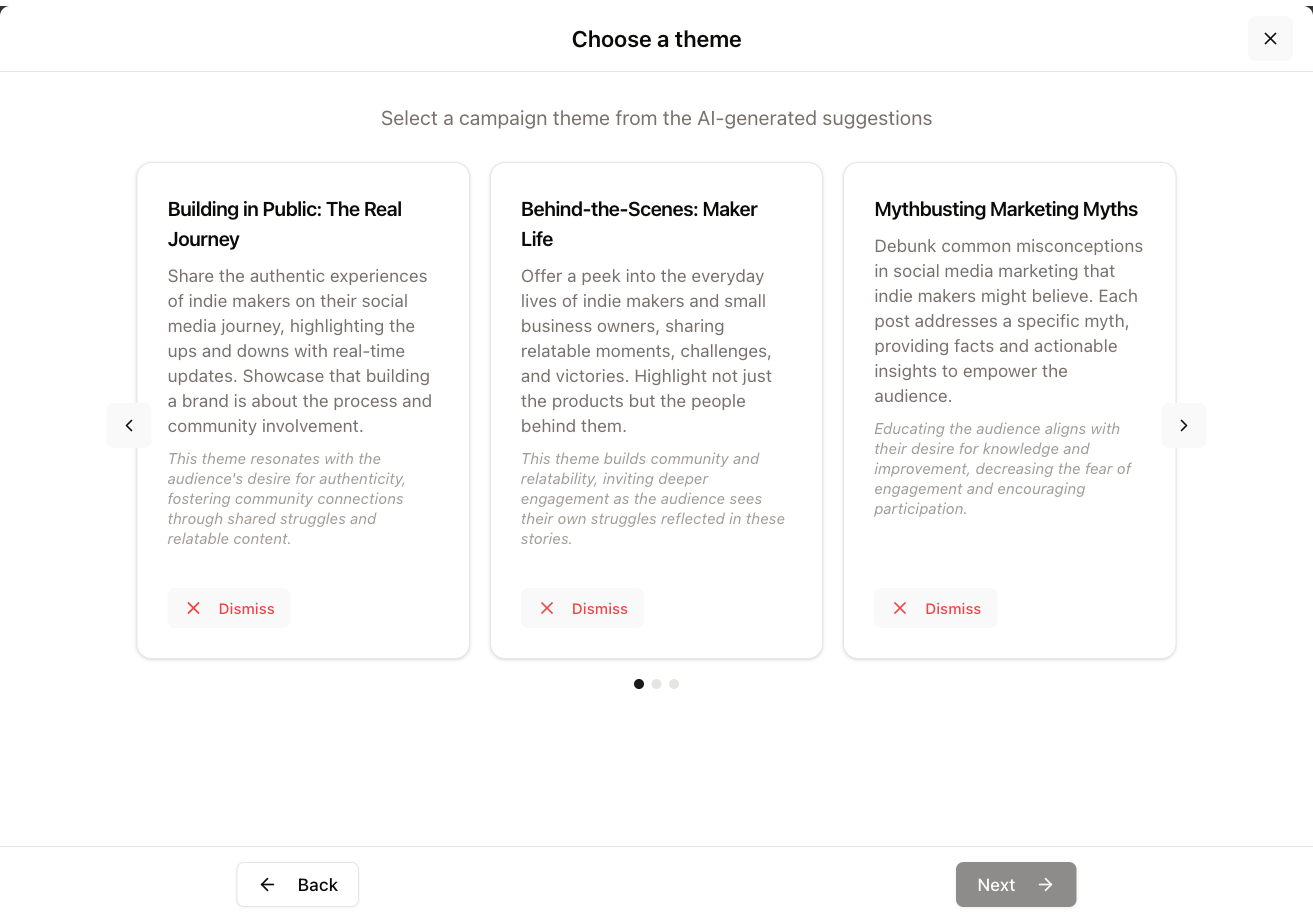Select the first carousel page dot

point(639,684)
